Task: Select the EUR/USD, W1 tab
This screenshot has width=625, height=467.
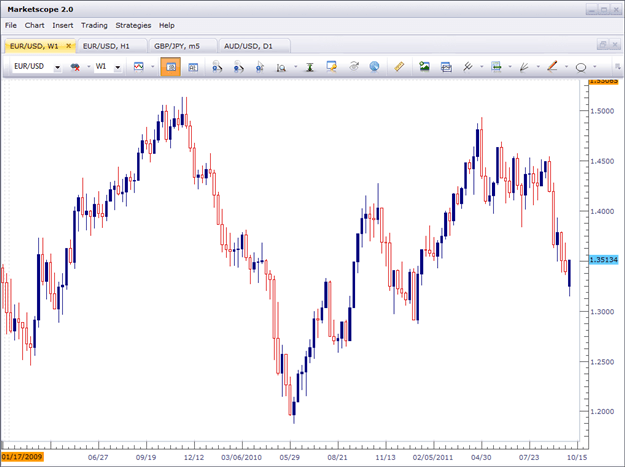Action: (x=34, y=46)
